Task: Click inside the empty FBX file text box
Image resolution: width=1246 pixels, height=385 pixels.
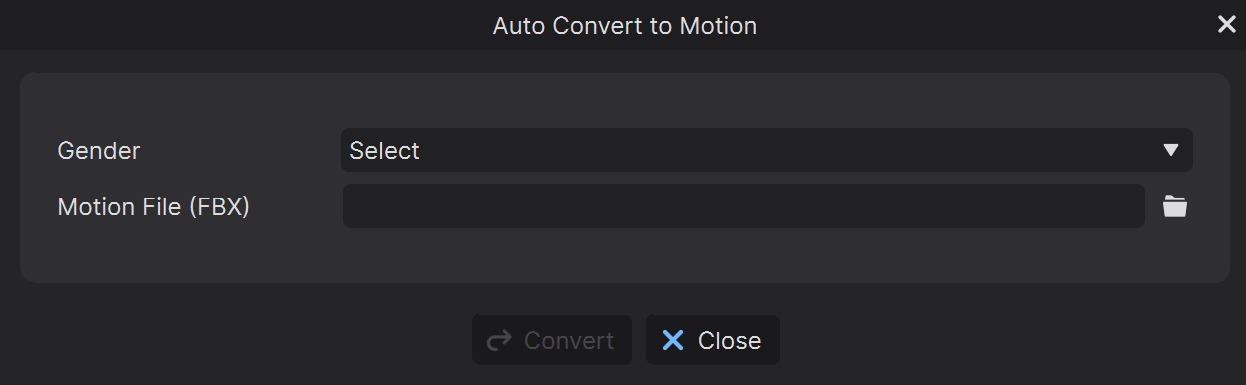Action: (x=744, y=206)
